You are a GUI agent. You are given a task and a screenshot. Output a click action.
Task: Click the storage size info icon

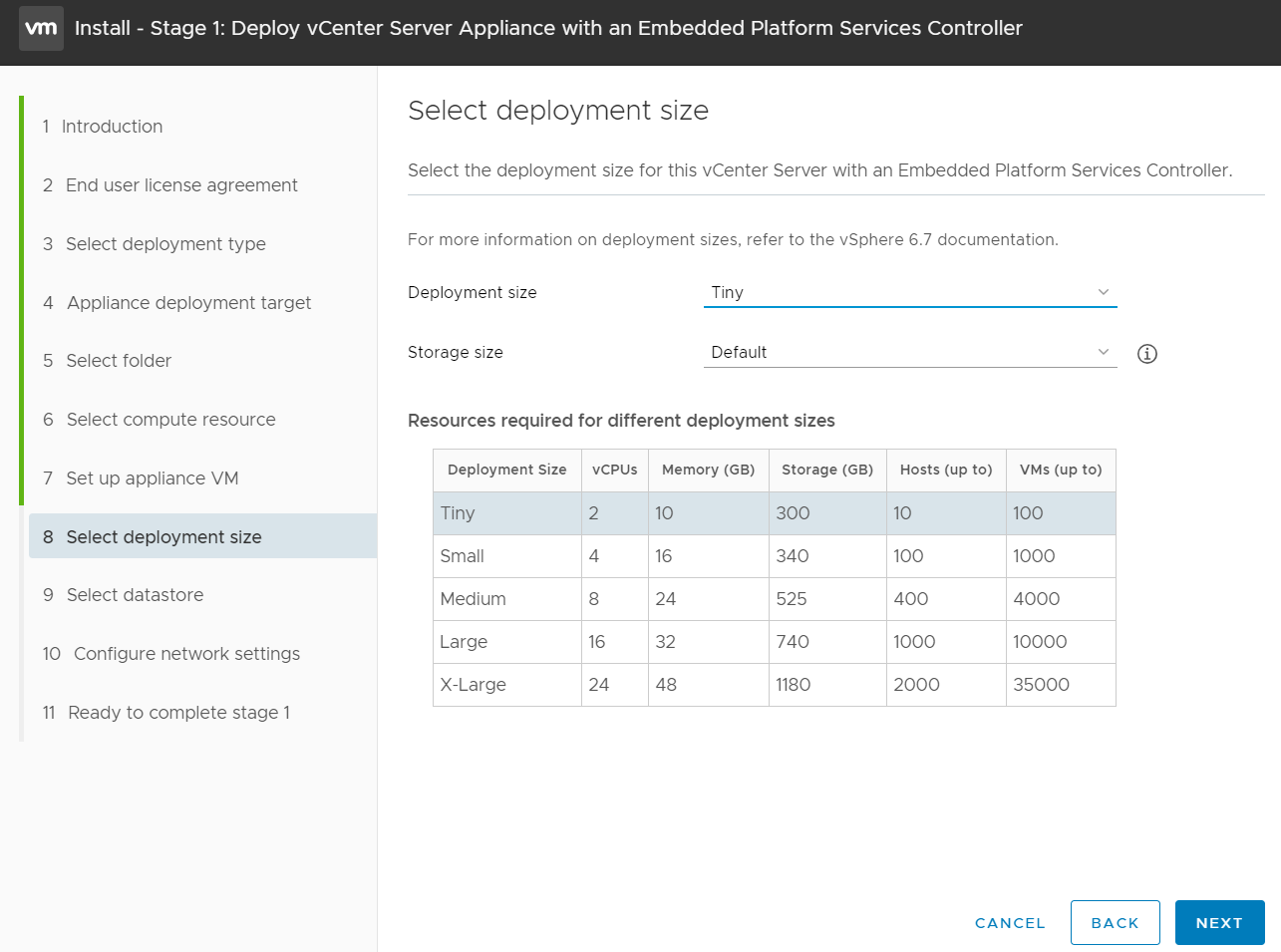pyautogui.click(x=1147, y=354)
